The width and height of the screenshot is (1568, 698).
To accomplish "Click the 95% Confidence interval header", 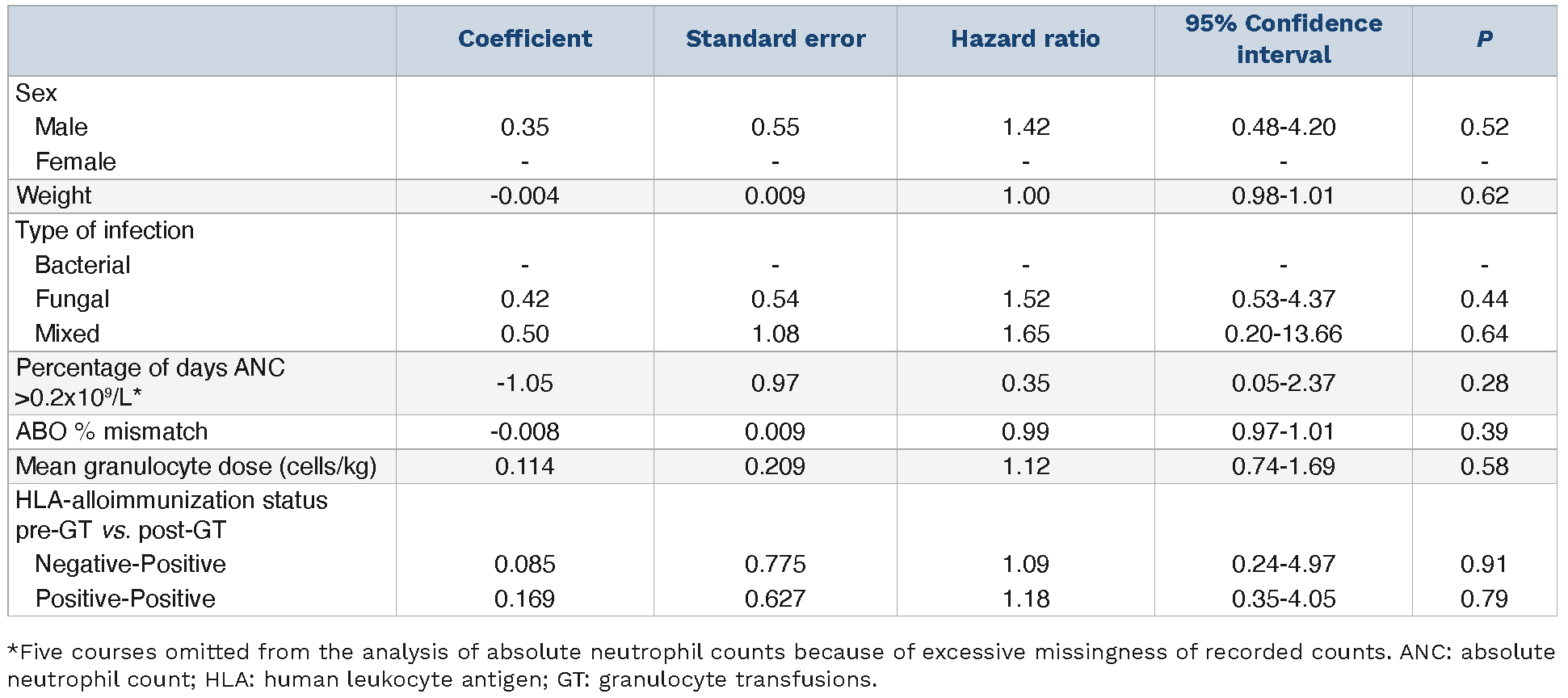I will click(1283, 39).
